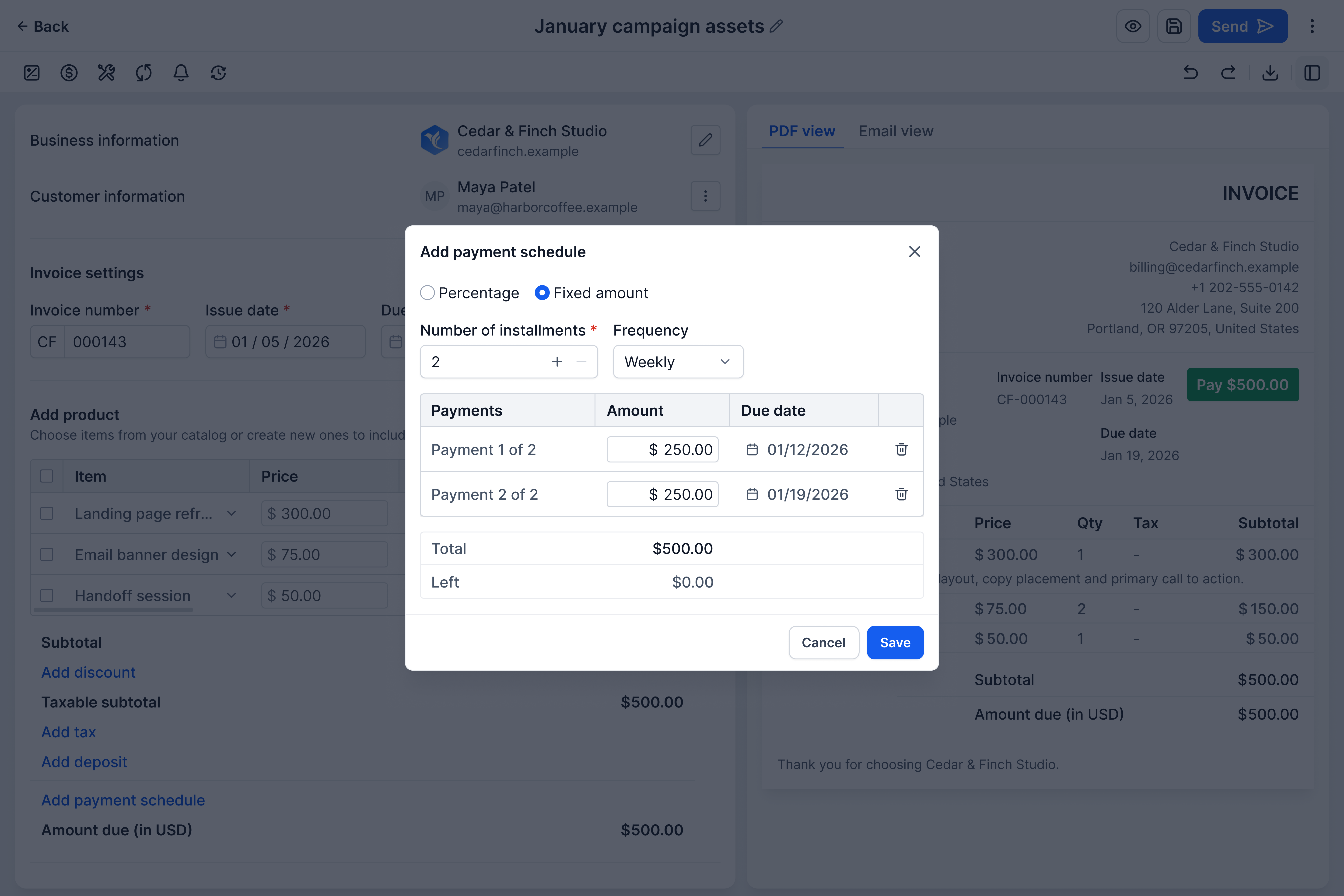Open the reminders bell icon
Image resolution: width=1344 pixels, height=896 pixels.
(x=181, y=73)
